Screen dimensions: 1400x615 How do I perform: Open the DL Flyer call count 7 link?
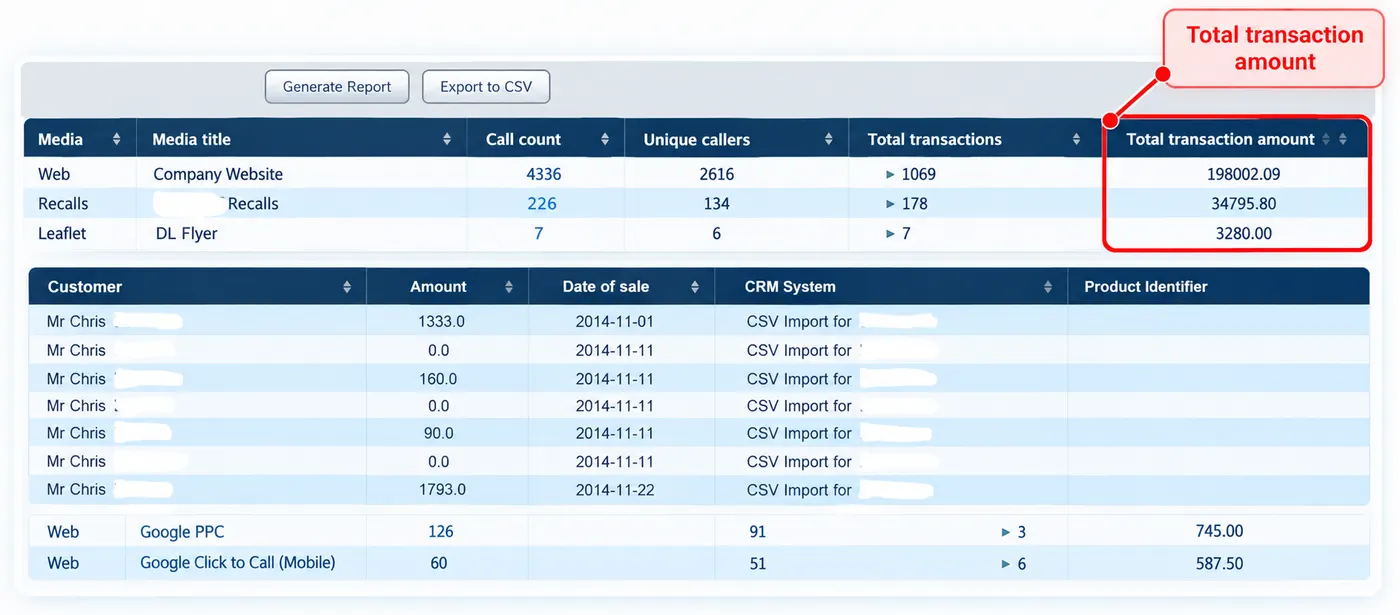tap(539, 234)
